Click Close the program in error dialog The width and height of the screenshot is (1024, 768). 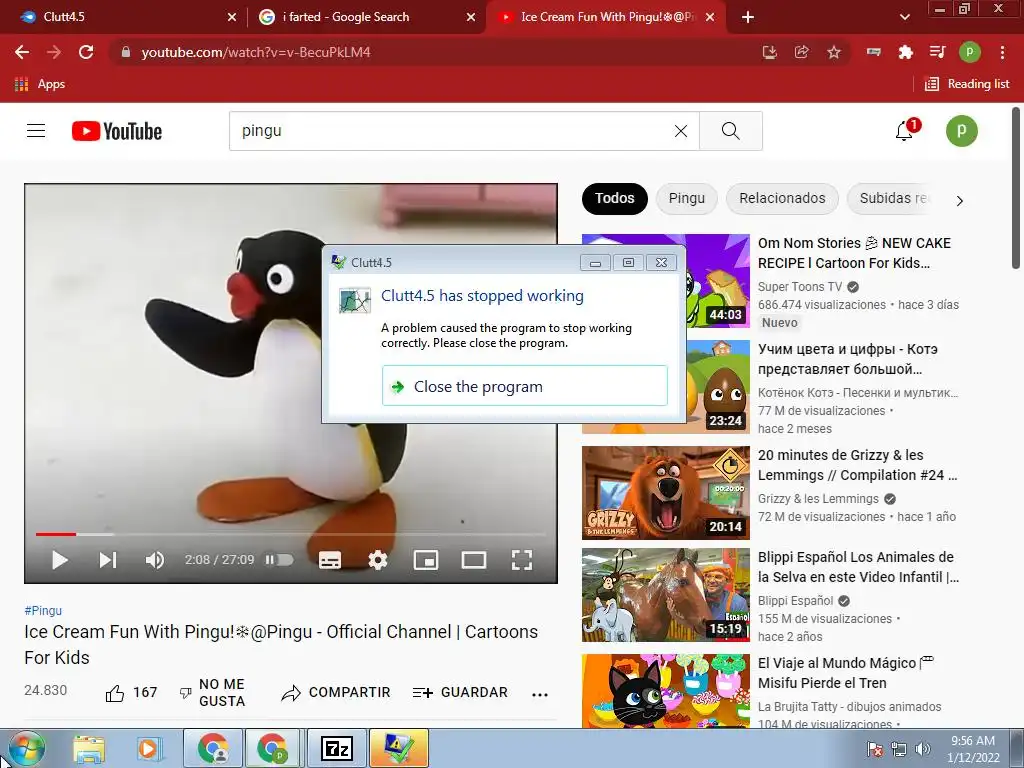point(524,386)
